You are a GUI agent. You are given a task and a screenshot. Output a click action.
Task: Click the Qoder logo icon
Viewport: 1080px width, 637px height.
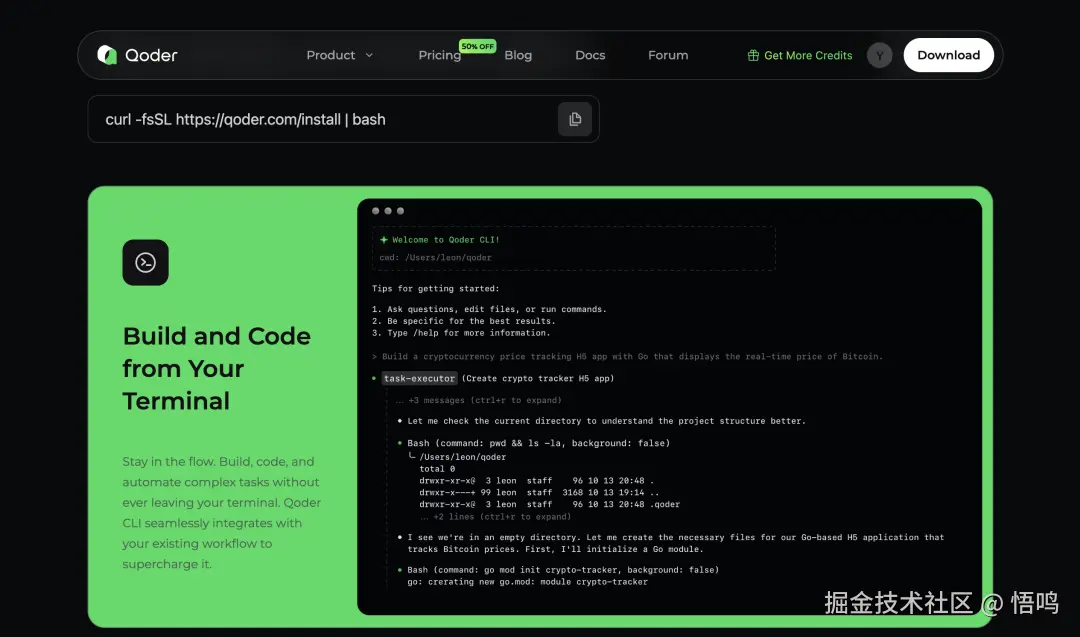[107, 55]
